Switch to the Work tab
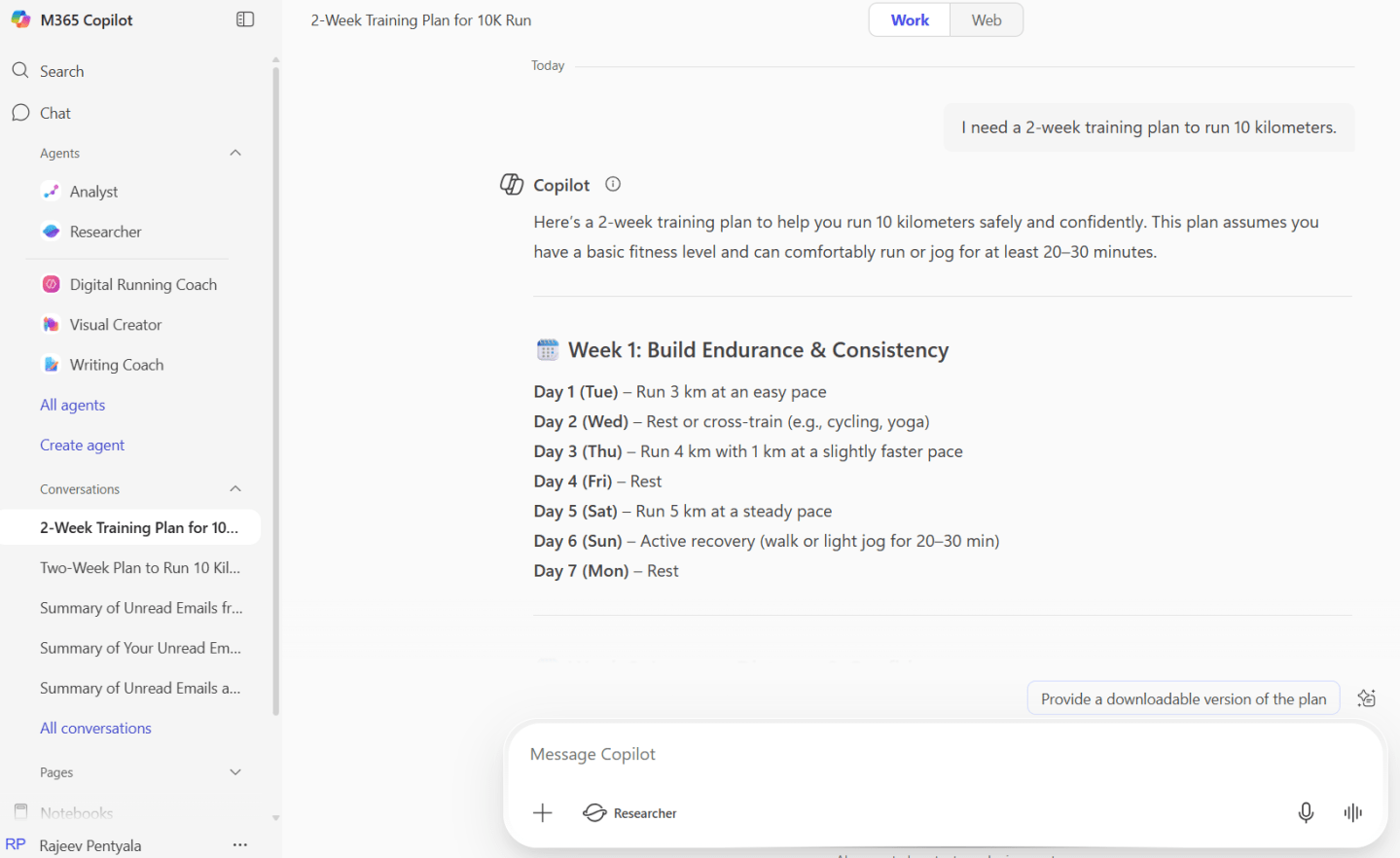This screenshot has width=1400, height=858. pyautogui.click(x=909, y=19)
